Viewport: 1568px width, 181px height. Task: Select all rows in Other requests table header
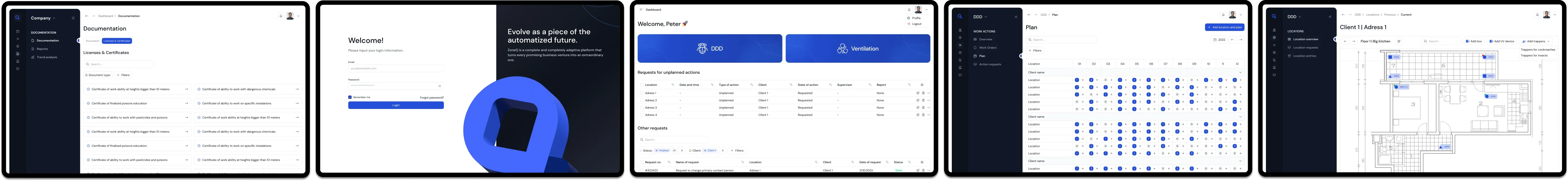click(x=641, y=162)
